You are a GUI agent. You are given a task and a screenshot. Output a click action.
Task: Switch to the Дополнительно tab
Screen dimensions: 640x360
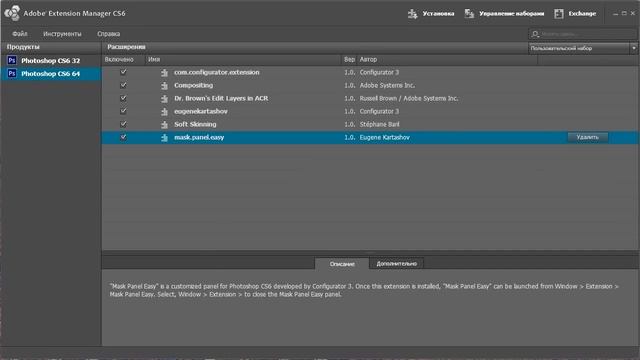point(397,264)
